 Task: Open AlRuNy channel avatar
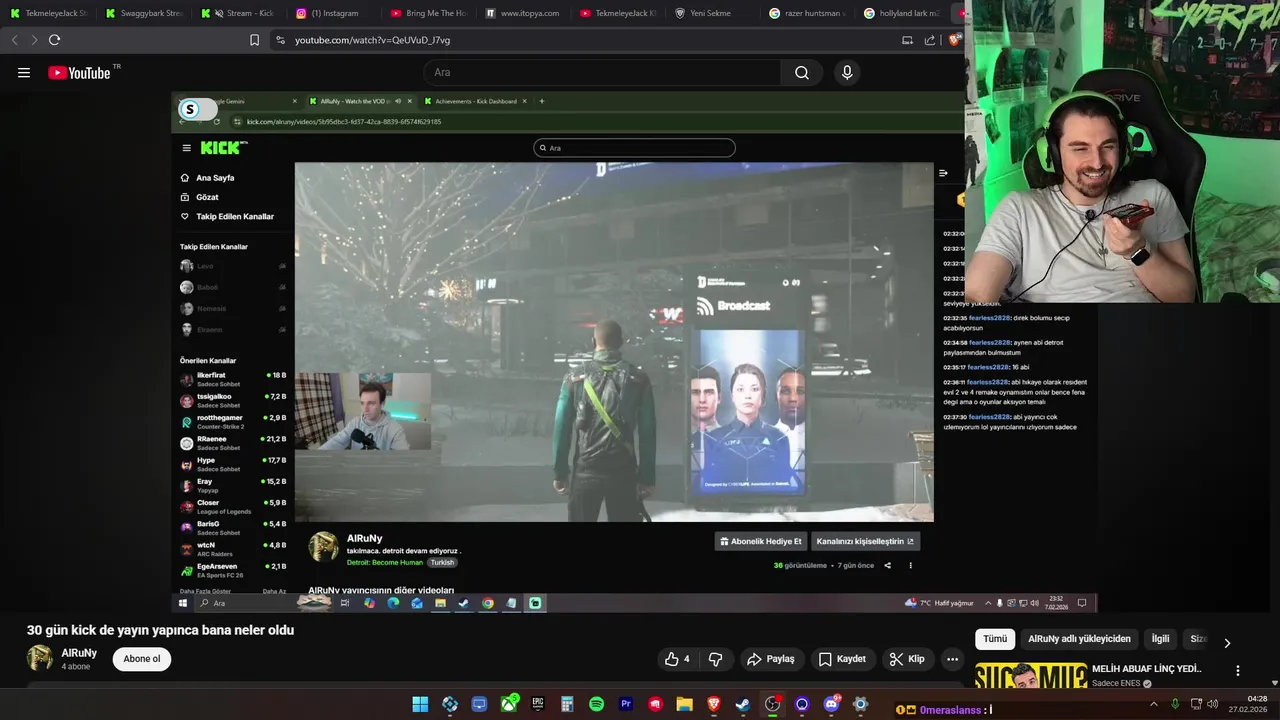click(40, 658)
